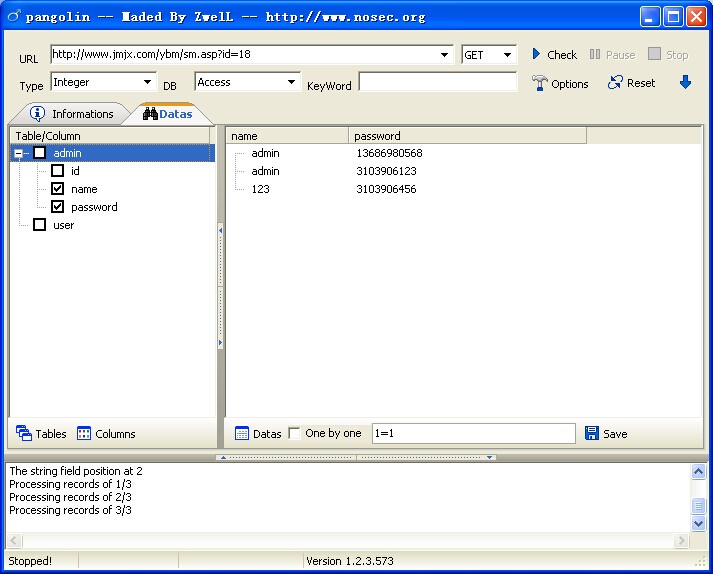
Task: Click the horizontal scrollbar right arrow
Action: tap(681, 540)
